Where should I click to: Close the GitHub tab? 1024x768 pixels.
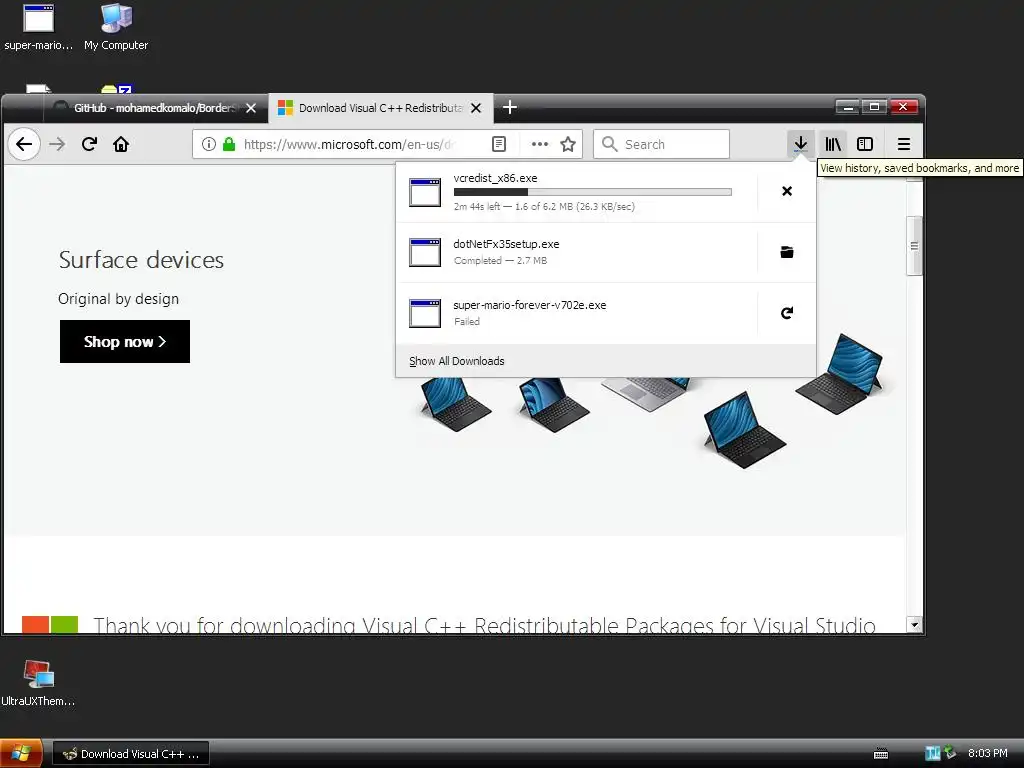coord(251,108)
